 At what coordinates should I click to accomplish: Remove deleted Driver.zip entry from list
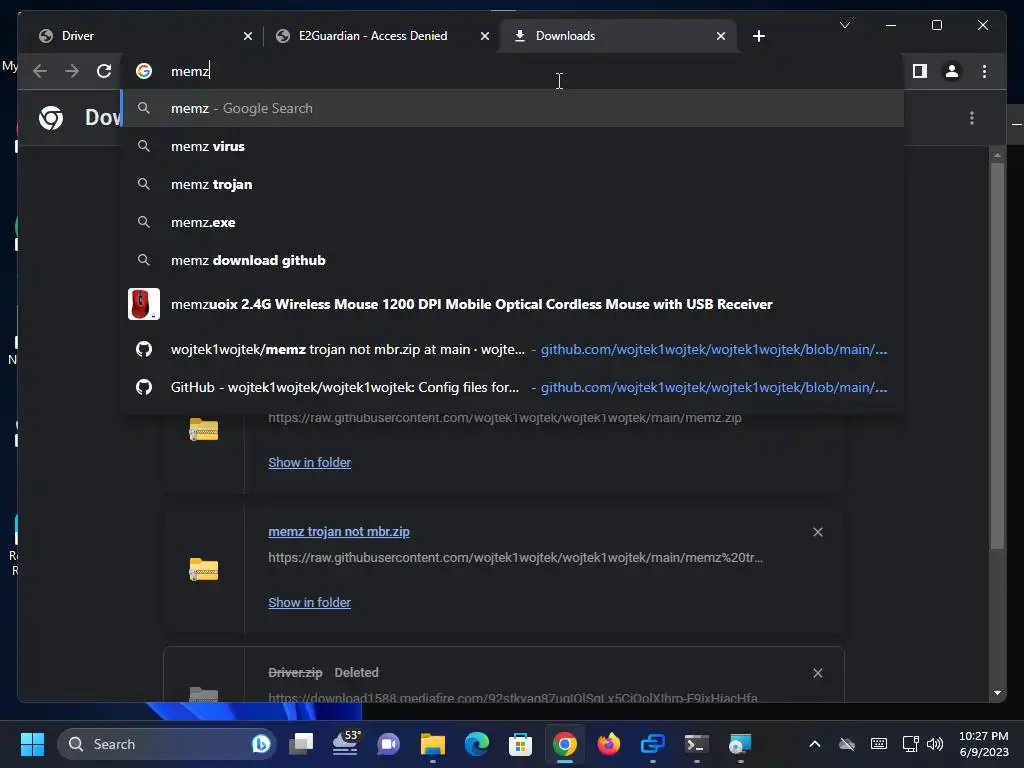tap(818, 673)
